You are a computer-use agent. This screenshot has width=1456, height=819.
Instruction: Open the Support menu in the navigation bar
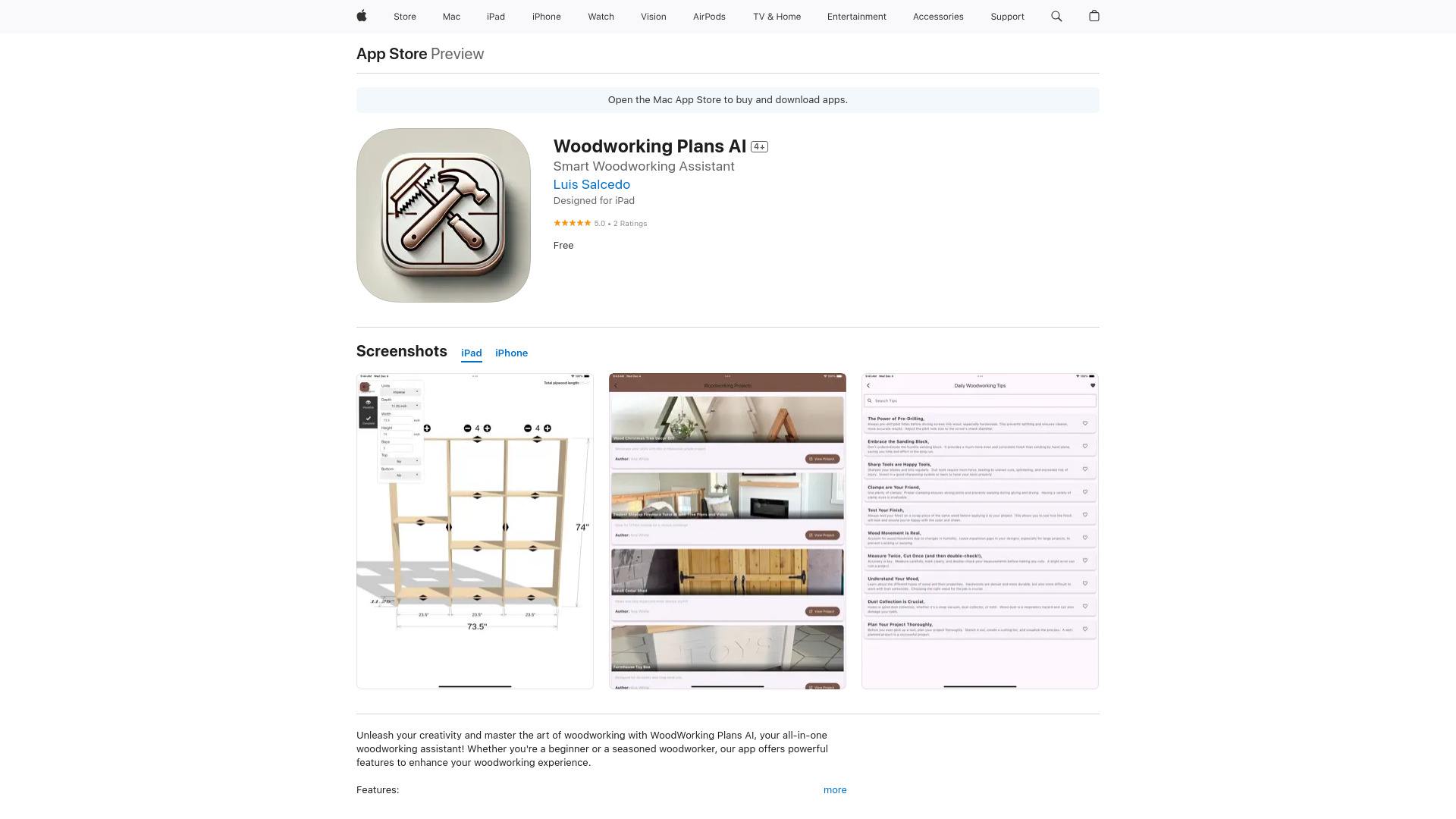pyautogui.click(x=1007, y=16)
